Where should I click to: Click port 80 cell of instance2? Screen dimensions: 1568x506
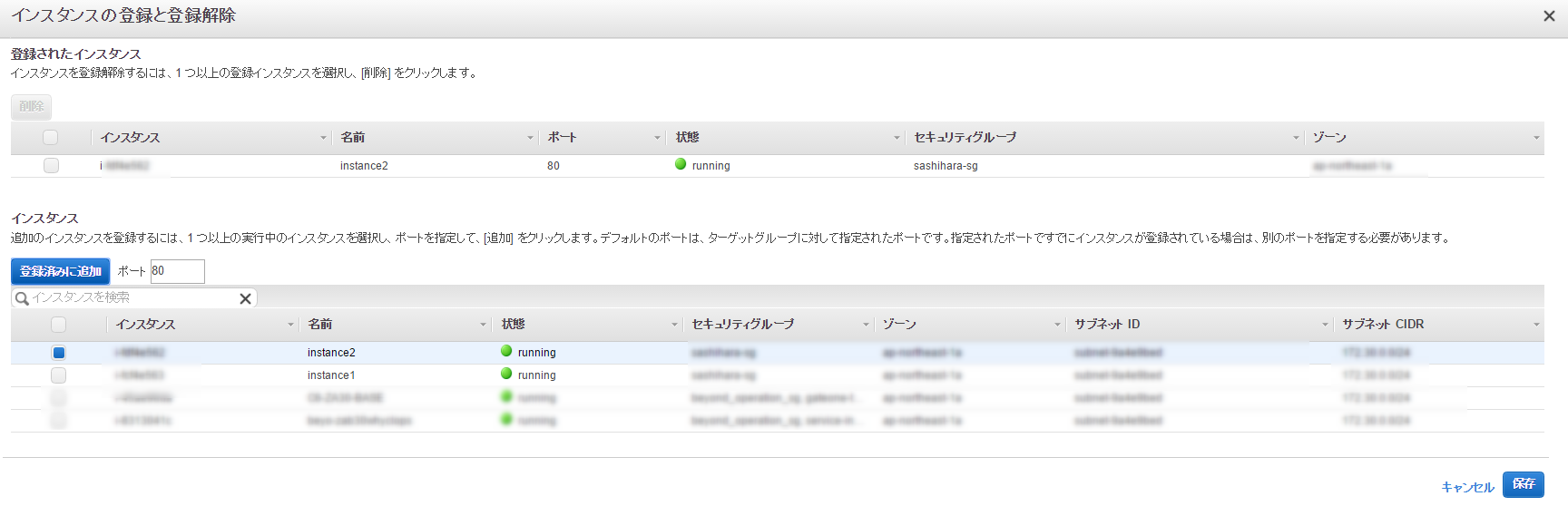(x=554, y=166)
